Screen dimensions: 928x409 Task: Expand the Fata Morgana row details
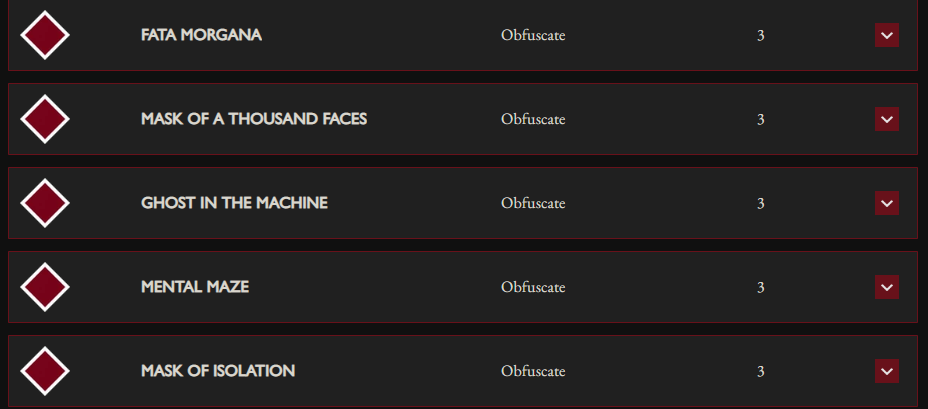(887, 35)
